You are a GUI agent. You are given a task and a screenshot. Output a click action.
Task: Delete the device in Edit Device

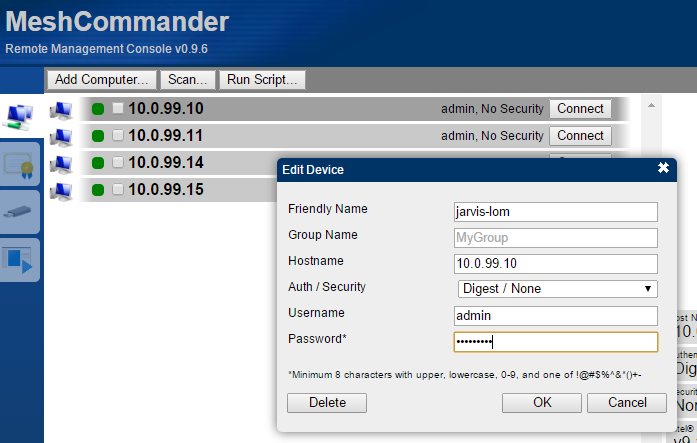tap(327, 403)
